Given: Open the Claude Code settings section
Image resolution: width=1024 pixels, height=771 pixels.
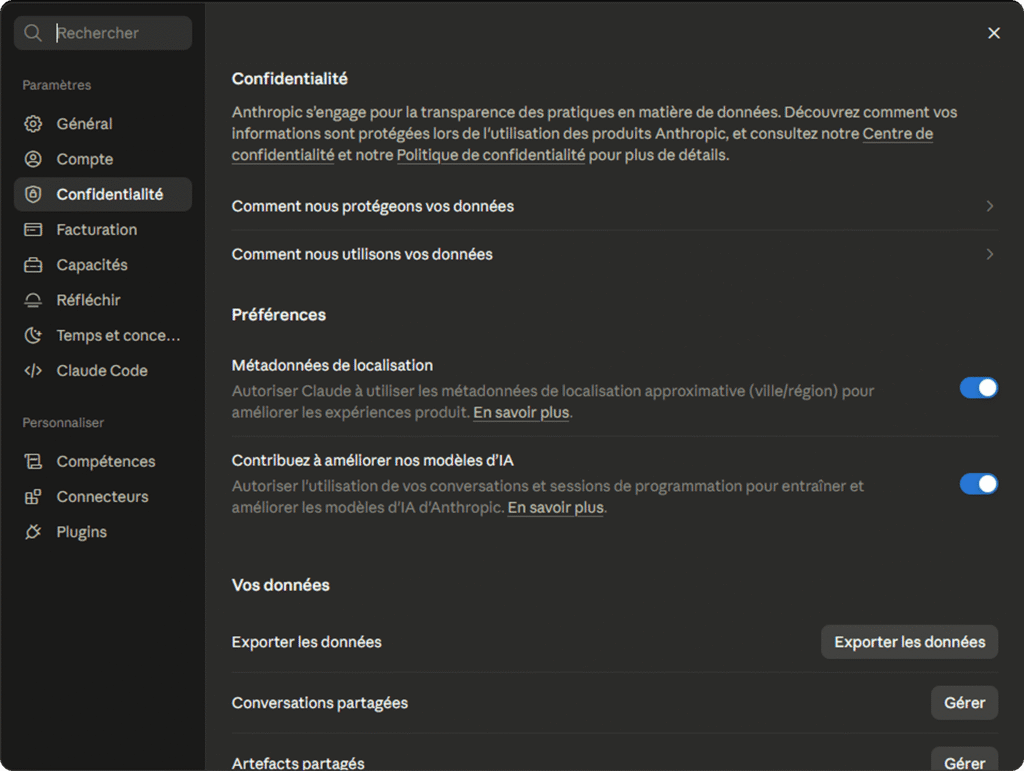Looking at the screenshot, I should pyautogui.click(x=103, y=370).
